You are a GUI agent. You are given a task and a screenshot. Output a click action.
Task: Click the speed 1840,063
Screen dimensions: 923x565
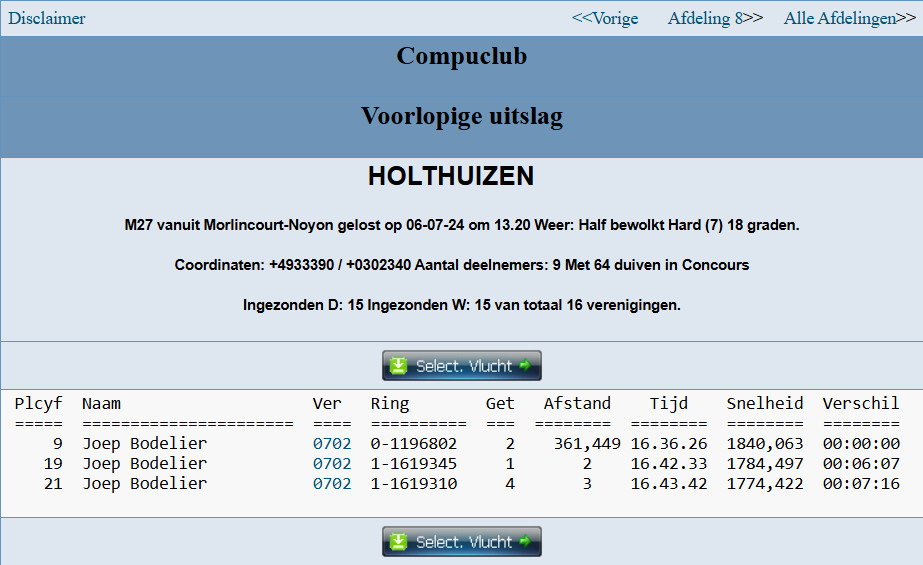765,444
